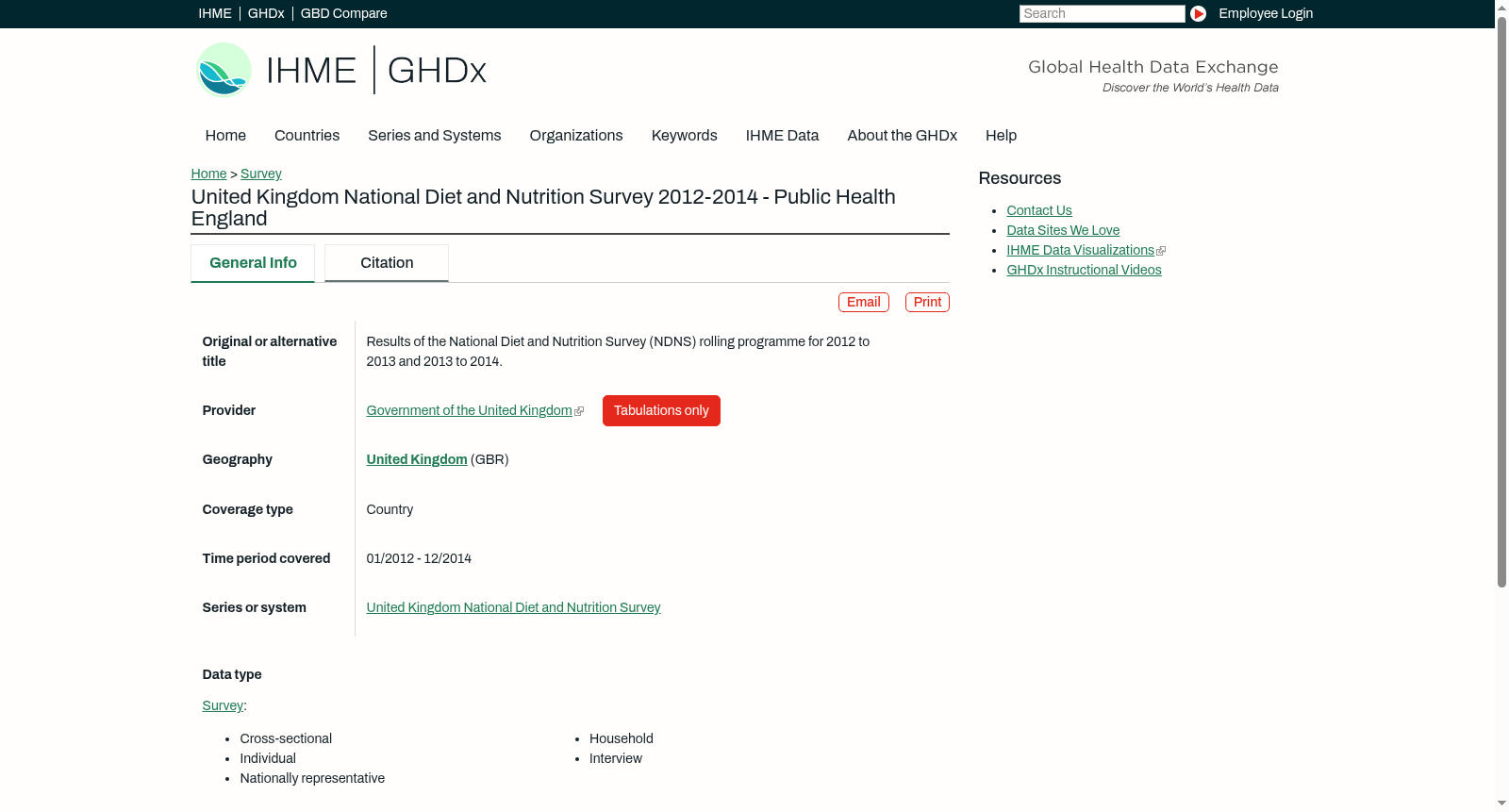Click the IHME leaf logo
This screenshot has width=1509, height=812.
[x=224, y=70]
